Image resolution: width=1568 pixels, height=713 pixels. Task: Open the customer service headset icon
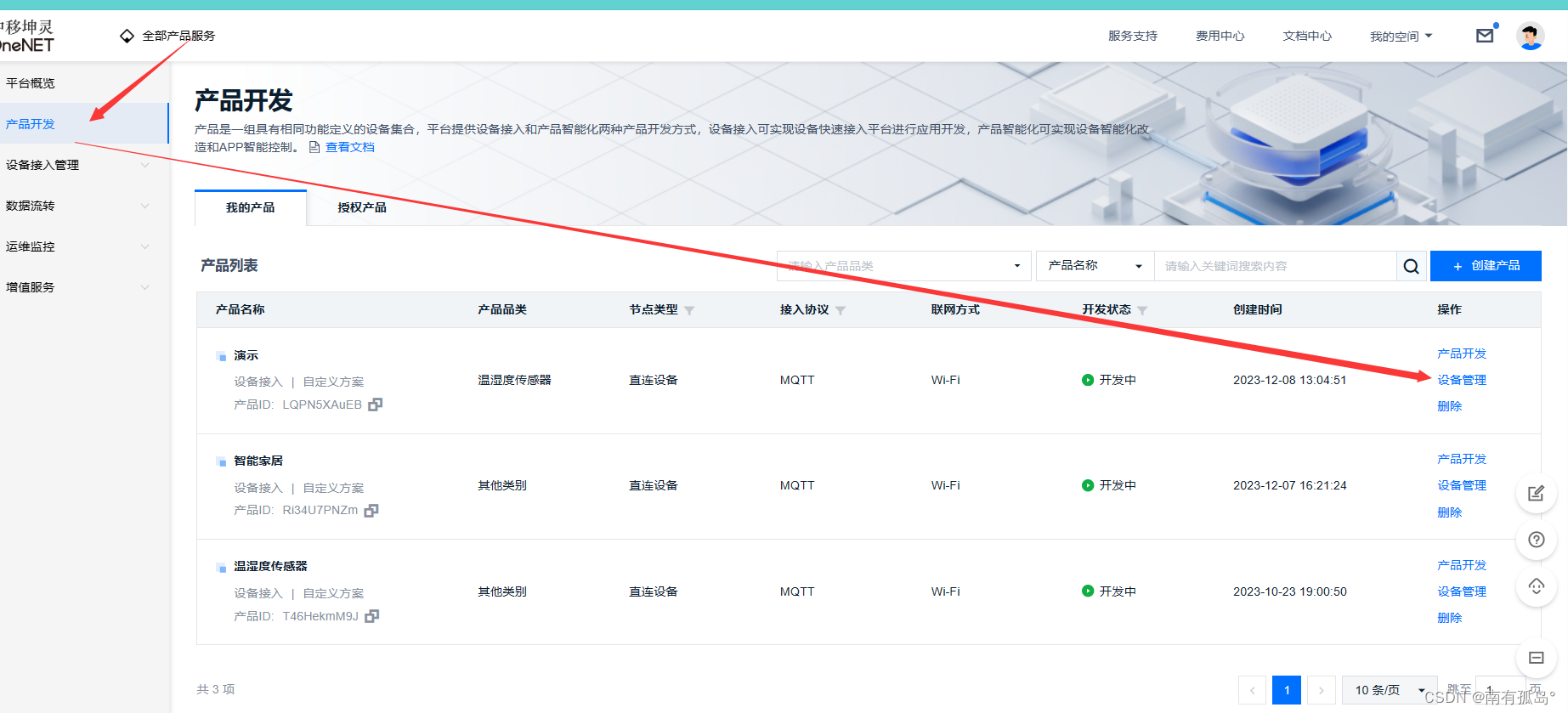pyautogui.click(x=1536, y=586)
